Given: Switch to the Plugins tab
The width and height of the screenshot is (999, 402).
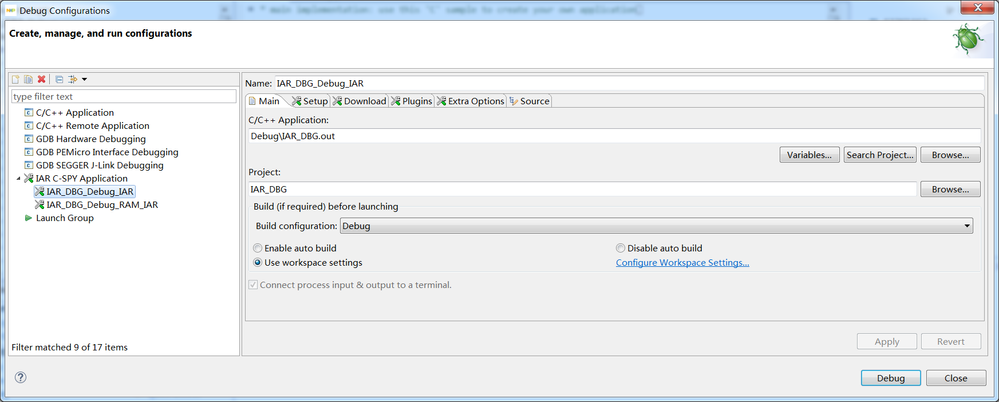Looking at the screenshot, I should (412, 101).
